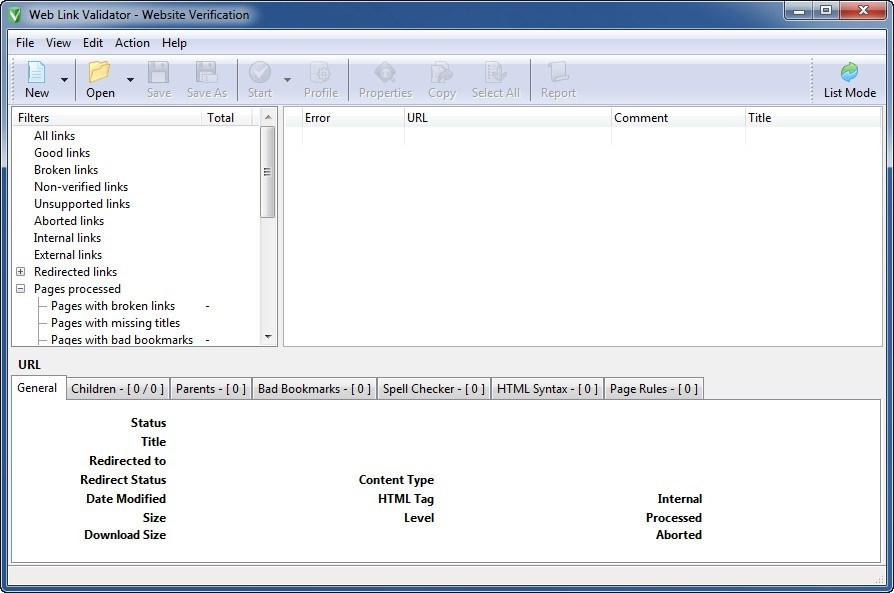Viewport: 894px width, 593px height.
Task: Open the View menu
Action: pyautogui.click(x=58, y=43)
